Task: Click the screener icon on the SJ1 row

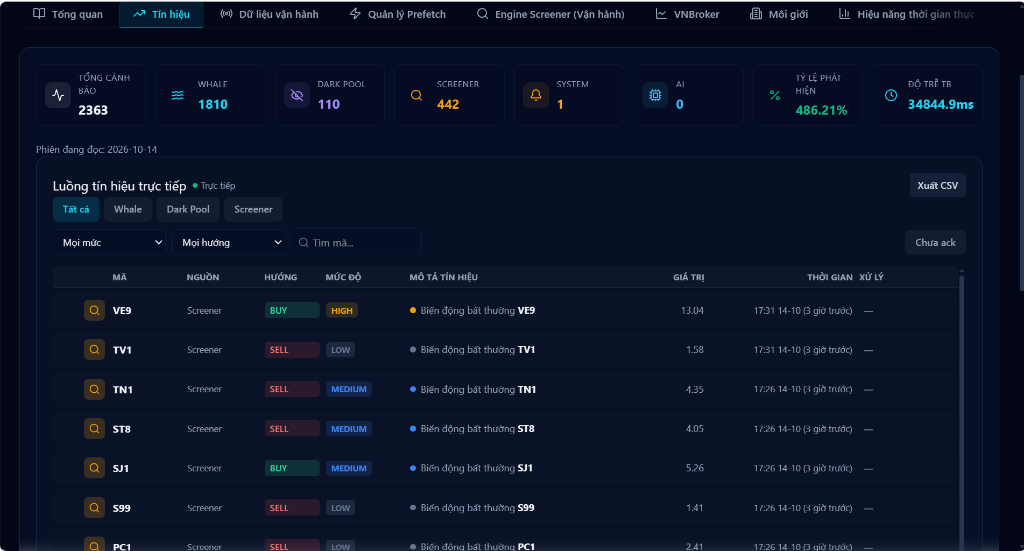Action: (95, 468)
